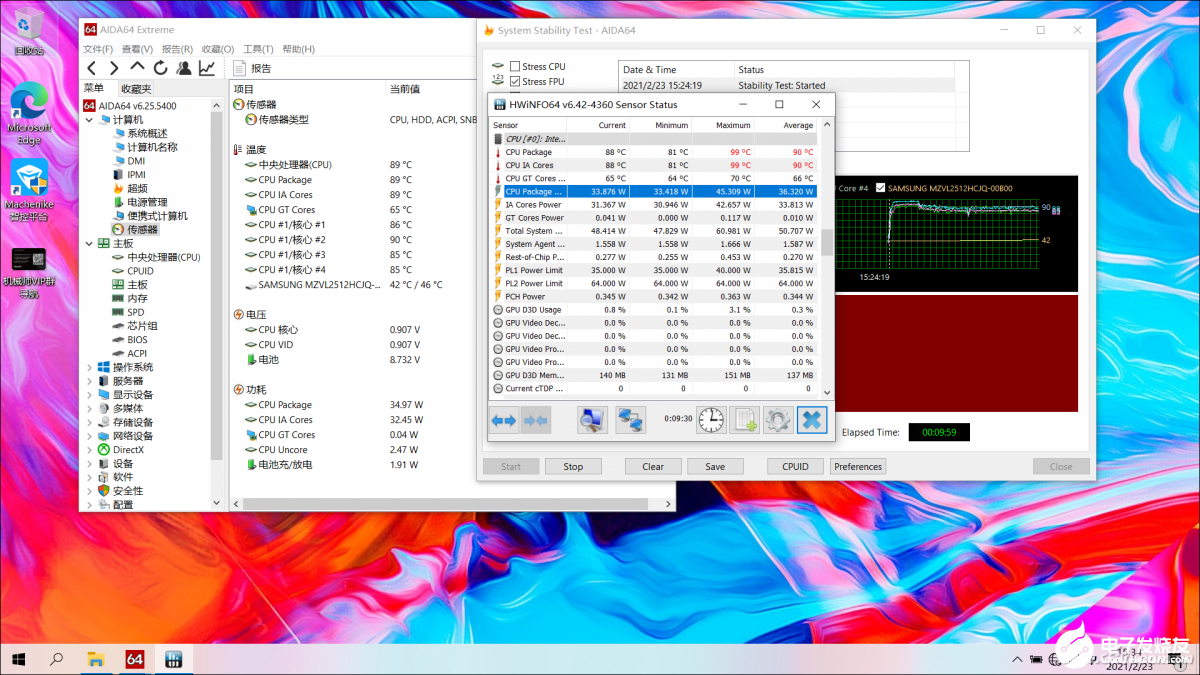Click HWiNFO collapse columns arrows icon
The height and width of the screenshot is (675, 1200).
[536, 420]
